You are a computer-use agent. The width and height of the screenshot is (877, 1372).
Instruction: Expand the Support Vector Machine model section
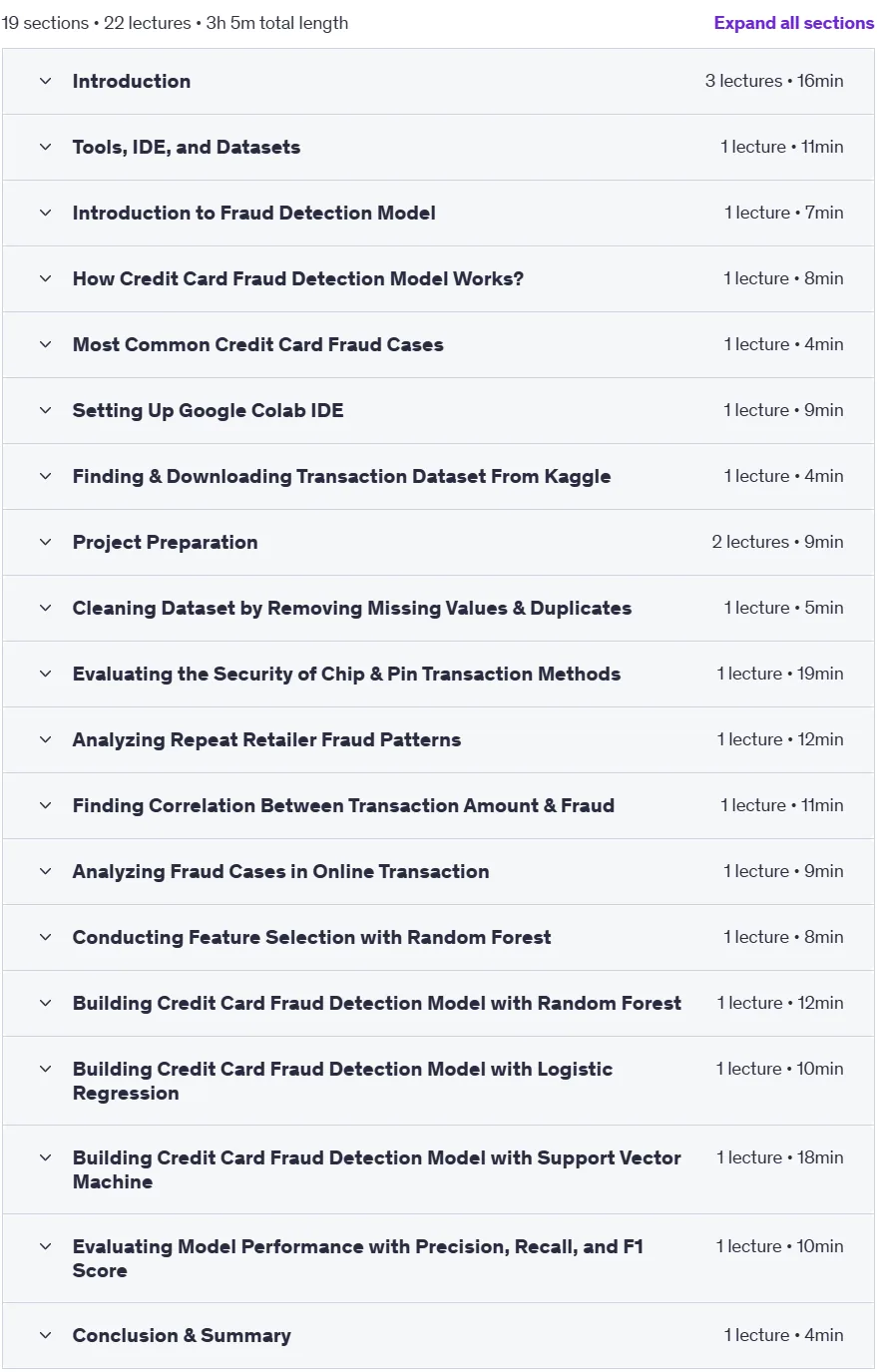point(438,1169)
